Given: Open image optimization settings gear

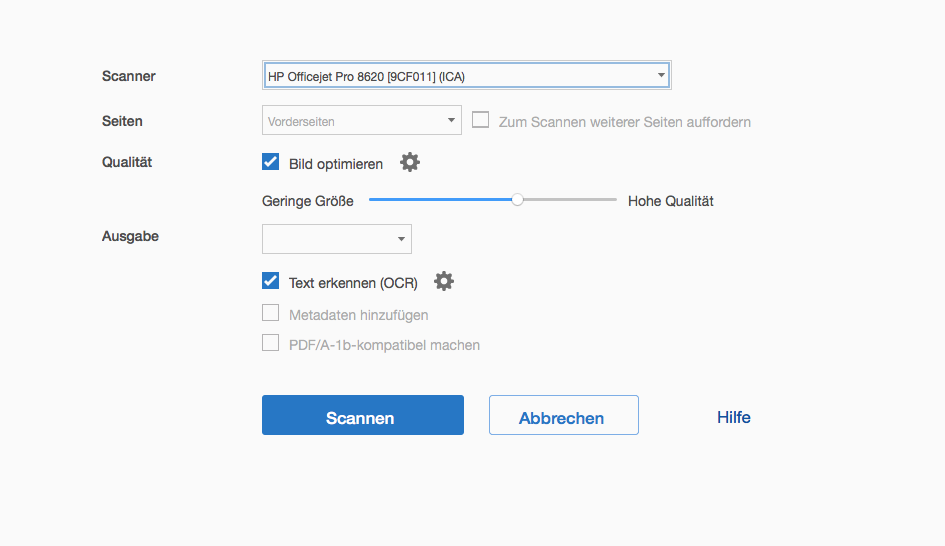Looking at the screenshot, I should [410, 162].
